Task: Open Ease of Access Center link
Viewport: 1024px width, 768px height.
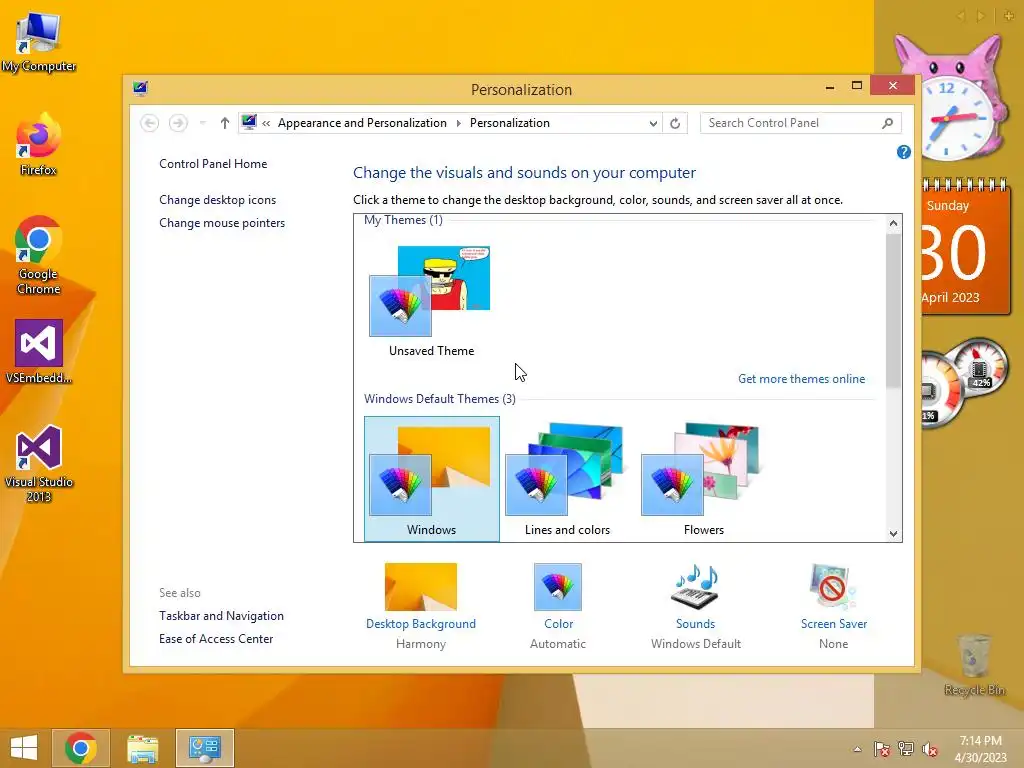Action: tap(216, 639)
